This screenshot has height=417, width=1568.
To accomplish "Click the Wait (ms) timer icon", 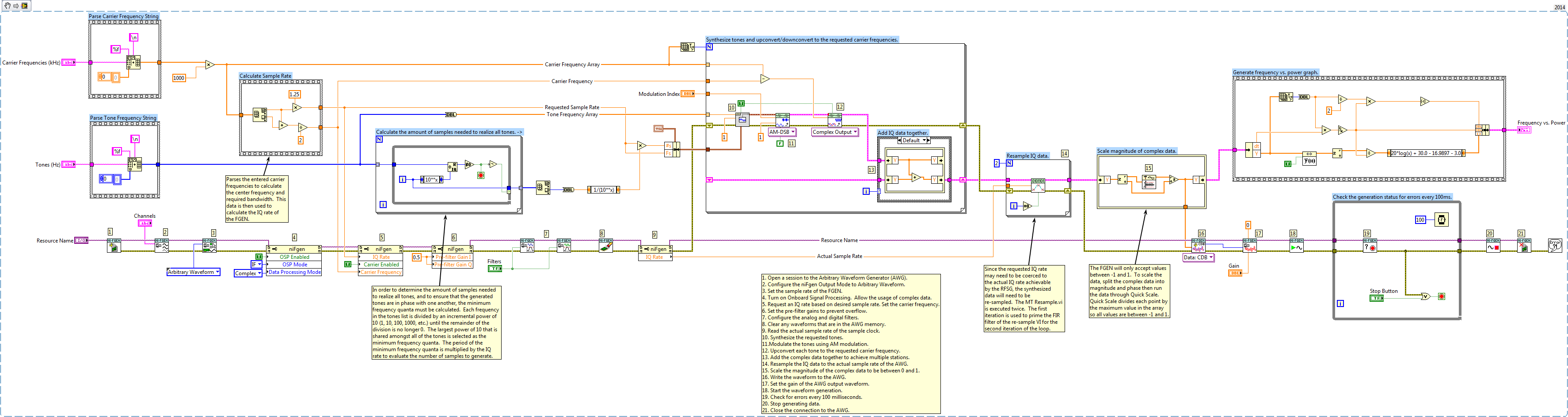I will (x=1441, y=220).
